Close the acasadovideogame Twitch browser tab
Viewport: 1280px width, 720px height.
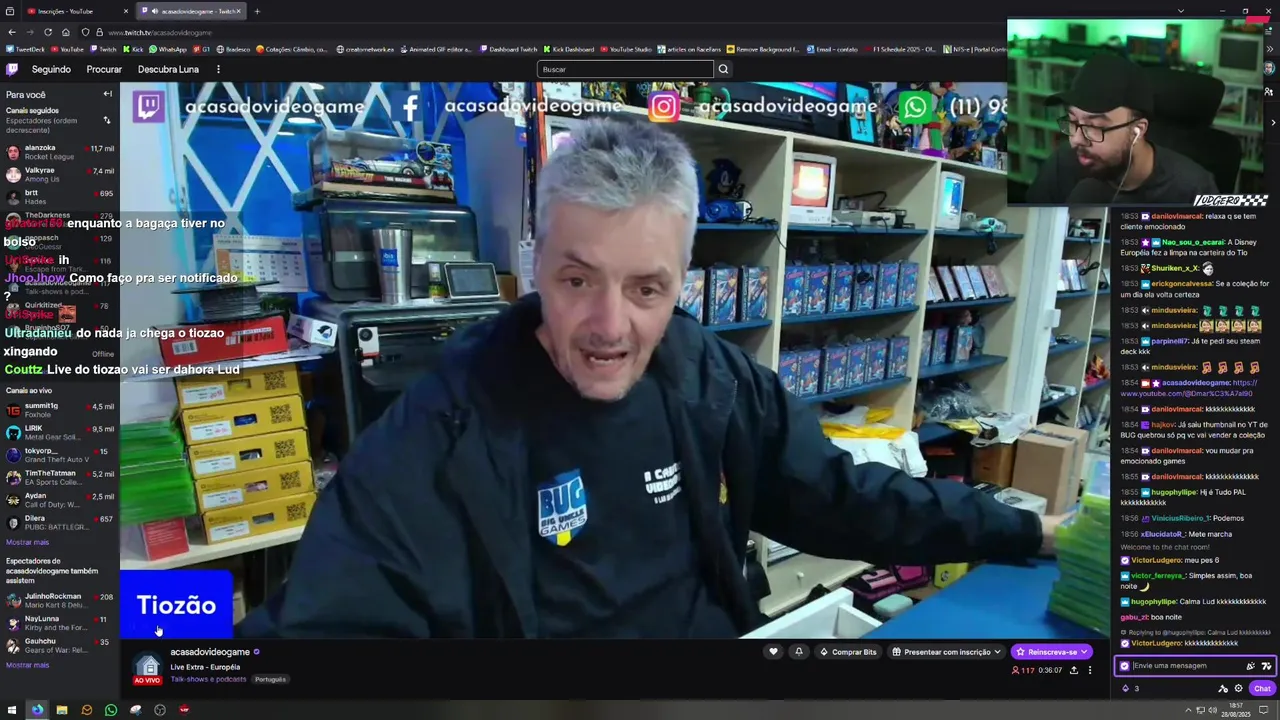238,11
